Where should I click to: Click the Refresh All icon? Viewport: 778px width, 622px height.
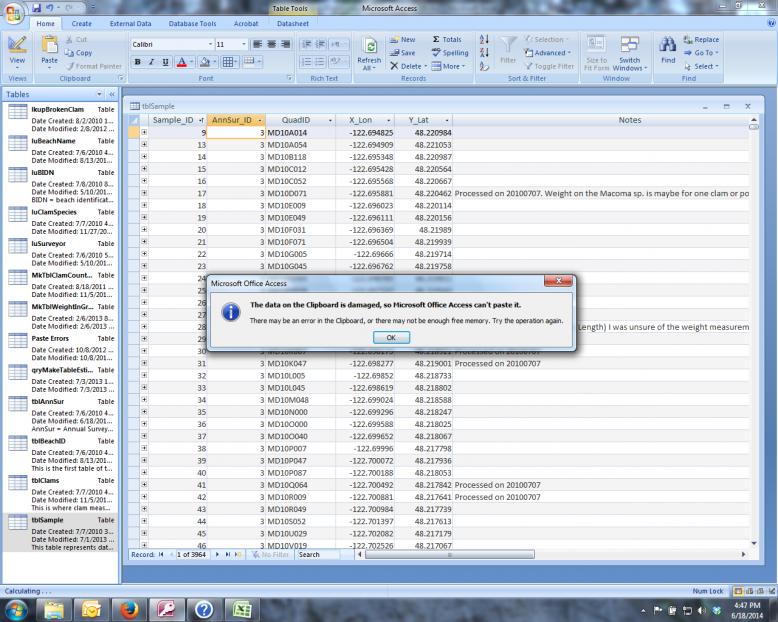point(369,46)
